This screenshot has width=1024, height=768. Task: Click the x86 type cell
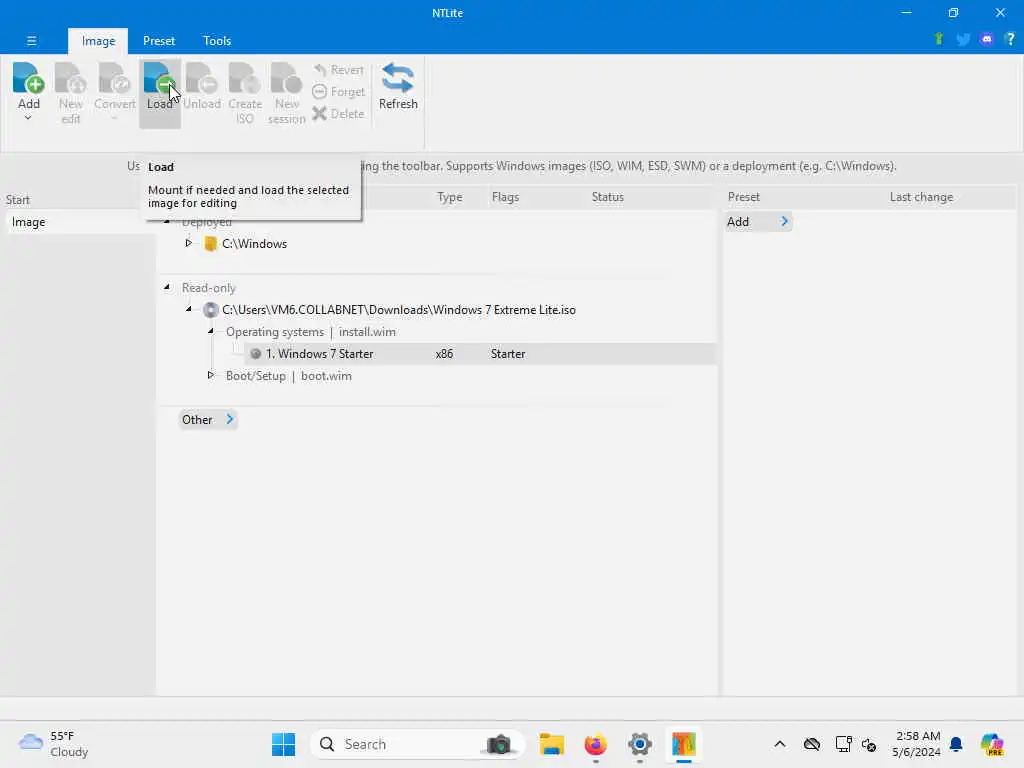[x=444, y=354]
